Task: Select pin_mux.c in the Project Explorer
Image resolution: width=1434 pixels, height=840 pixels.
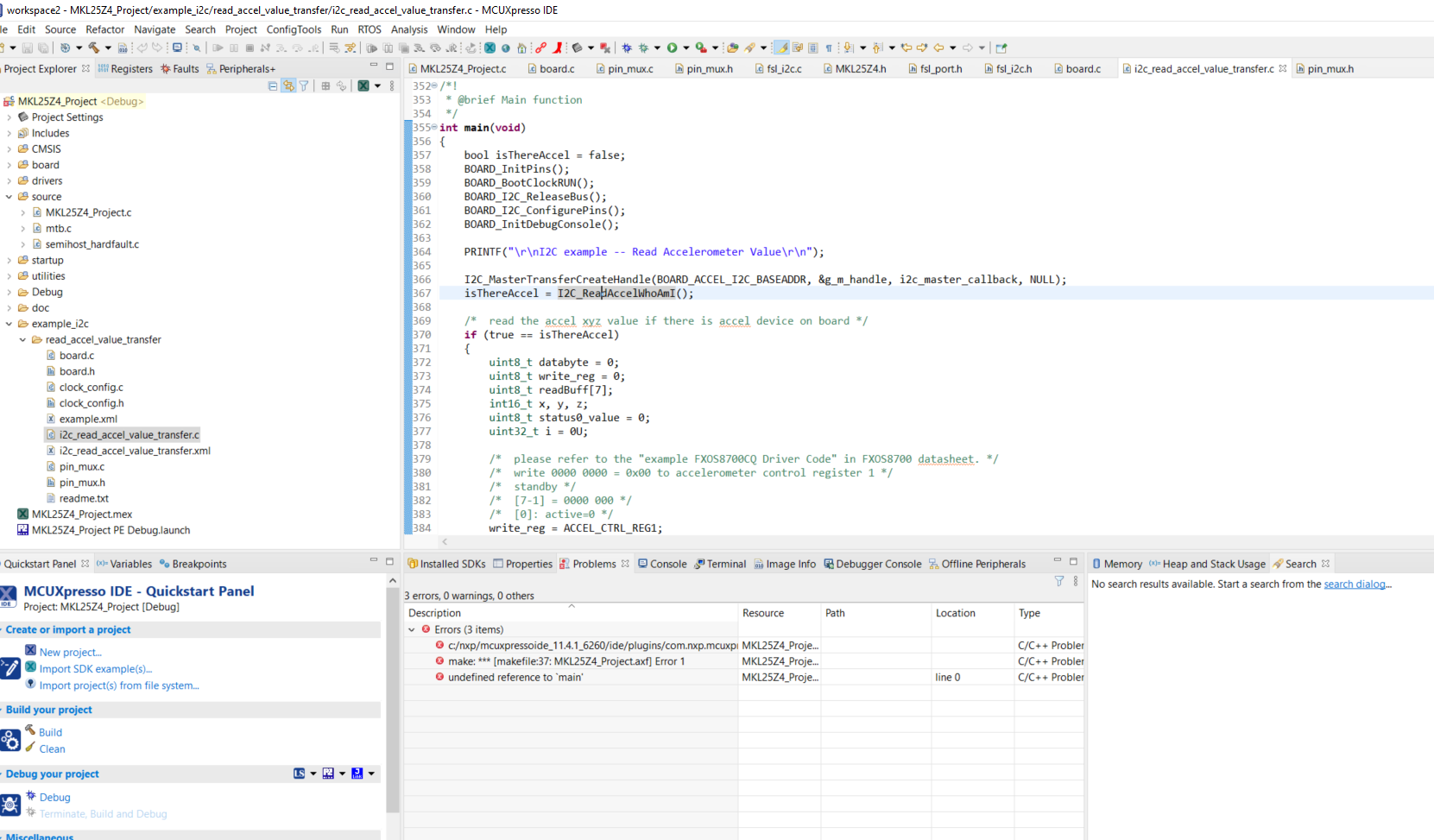Action: click(81, 467)
